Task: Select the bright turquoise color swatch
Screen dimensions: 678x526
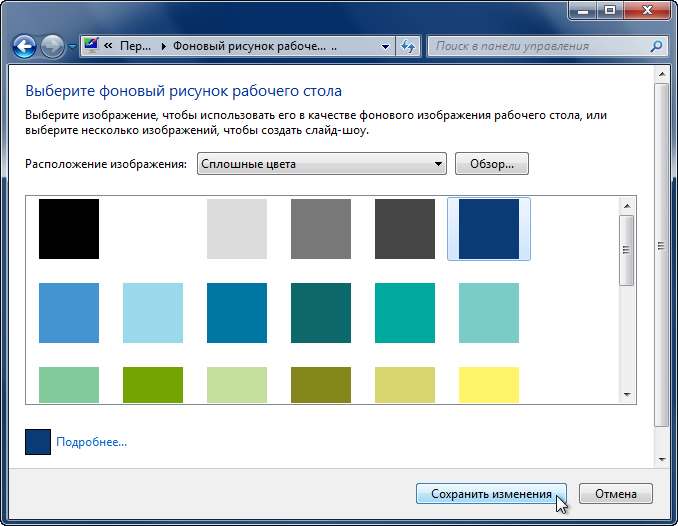Action: point(405,313)
